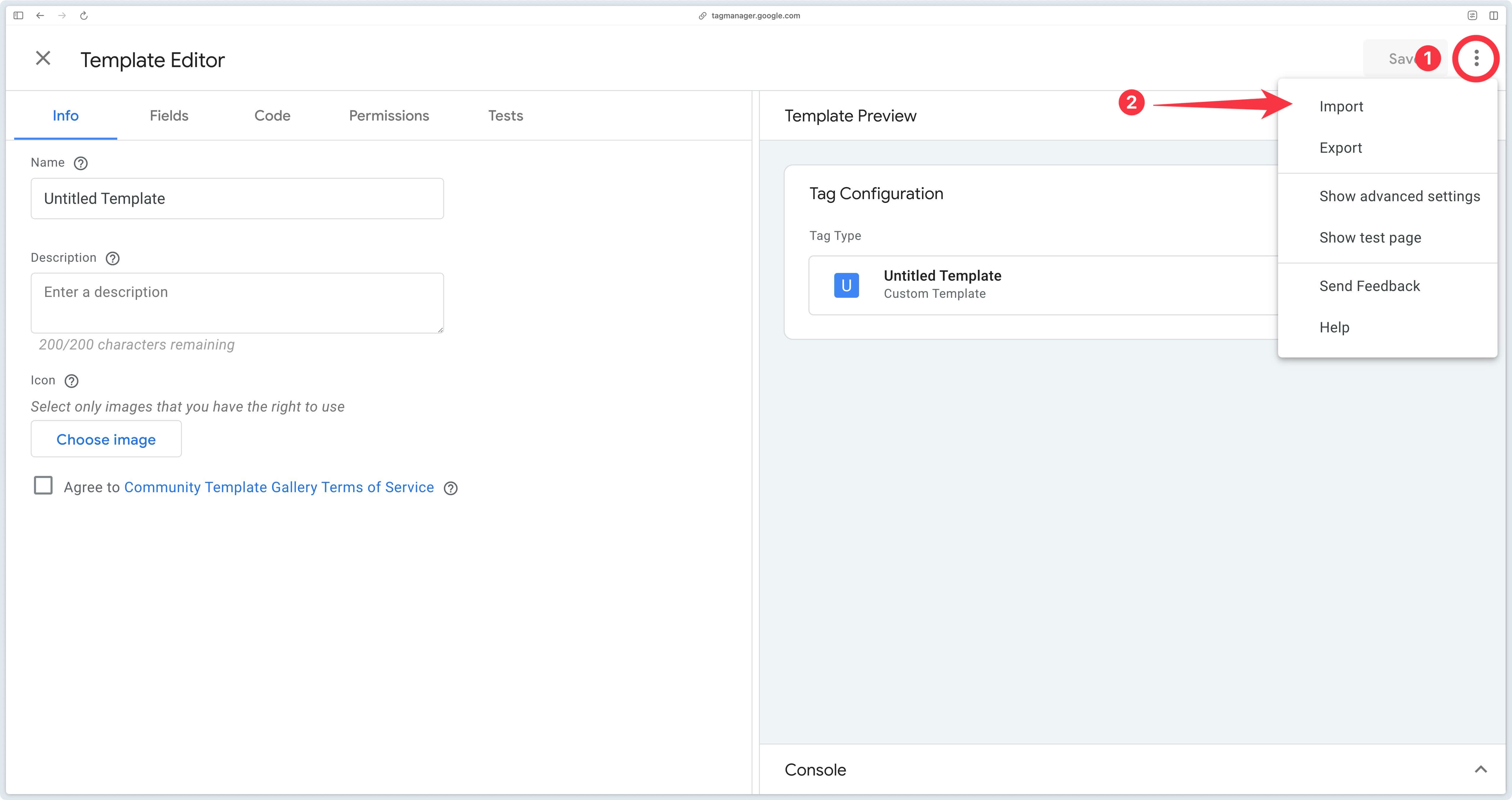Expand the Console panel with the chevron
Image resolution: width=1512 pixels, height=800 pixels.
[1481, 770]
